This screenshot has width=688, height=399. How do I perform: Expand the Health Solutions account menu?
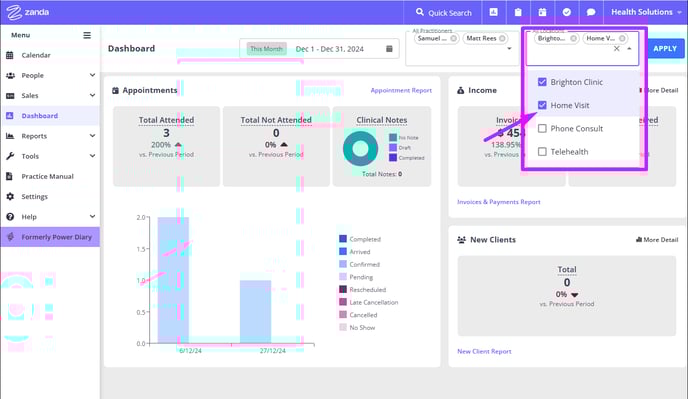(x=646, y=12)
